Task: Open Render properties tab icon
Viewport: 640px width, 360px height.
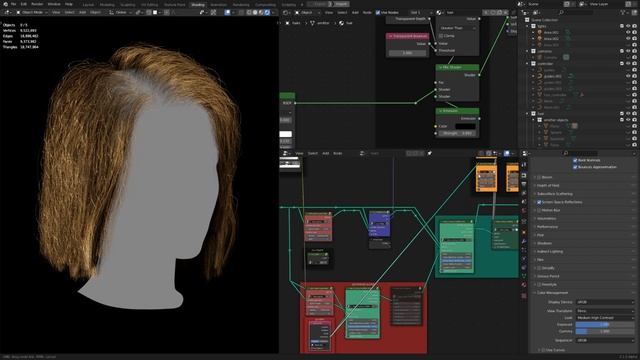Action: coord(524,176)
